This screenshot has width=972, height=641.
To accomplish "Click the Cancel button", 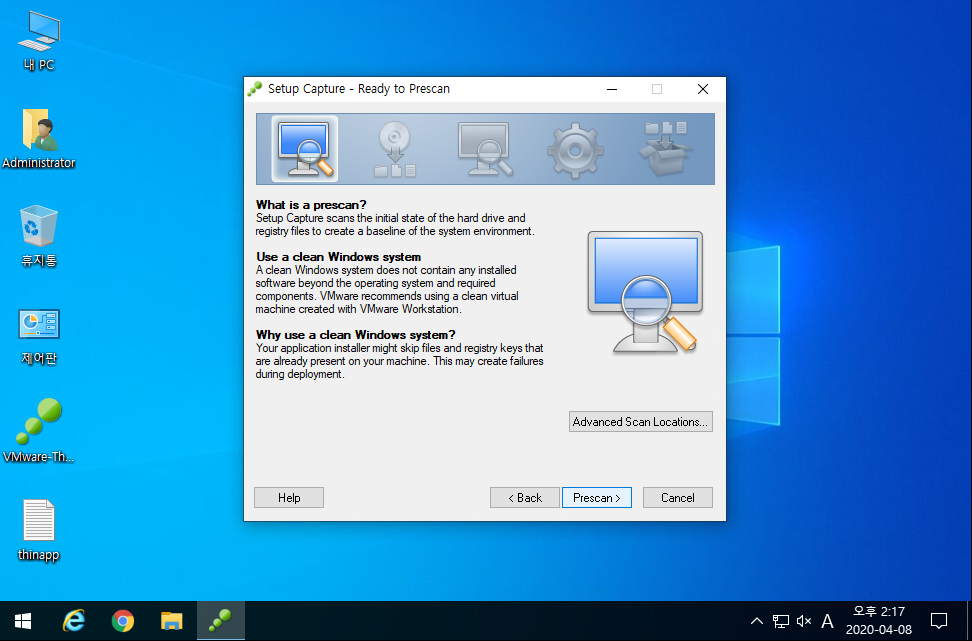I will (x=678, y=498).
